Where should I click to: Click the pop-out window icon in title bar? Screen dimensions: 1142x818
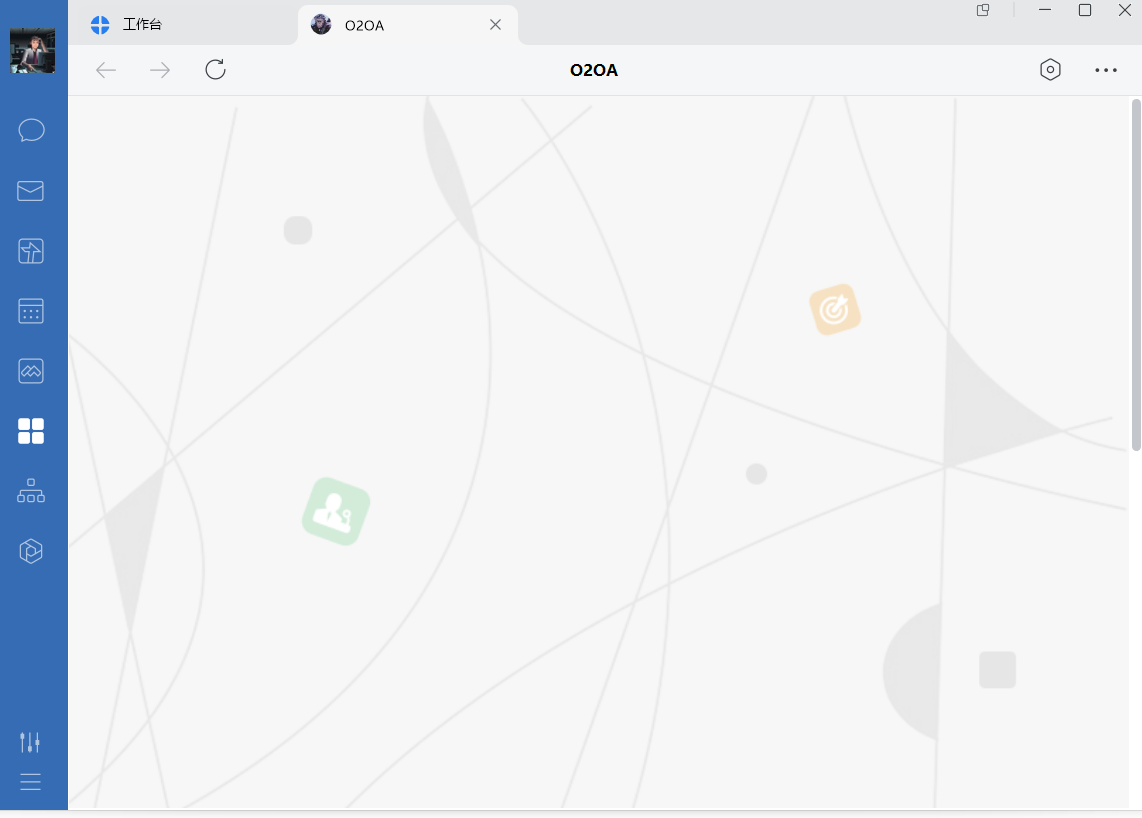pos(983,10)
